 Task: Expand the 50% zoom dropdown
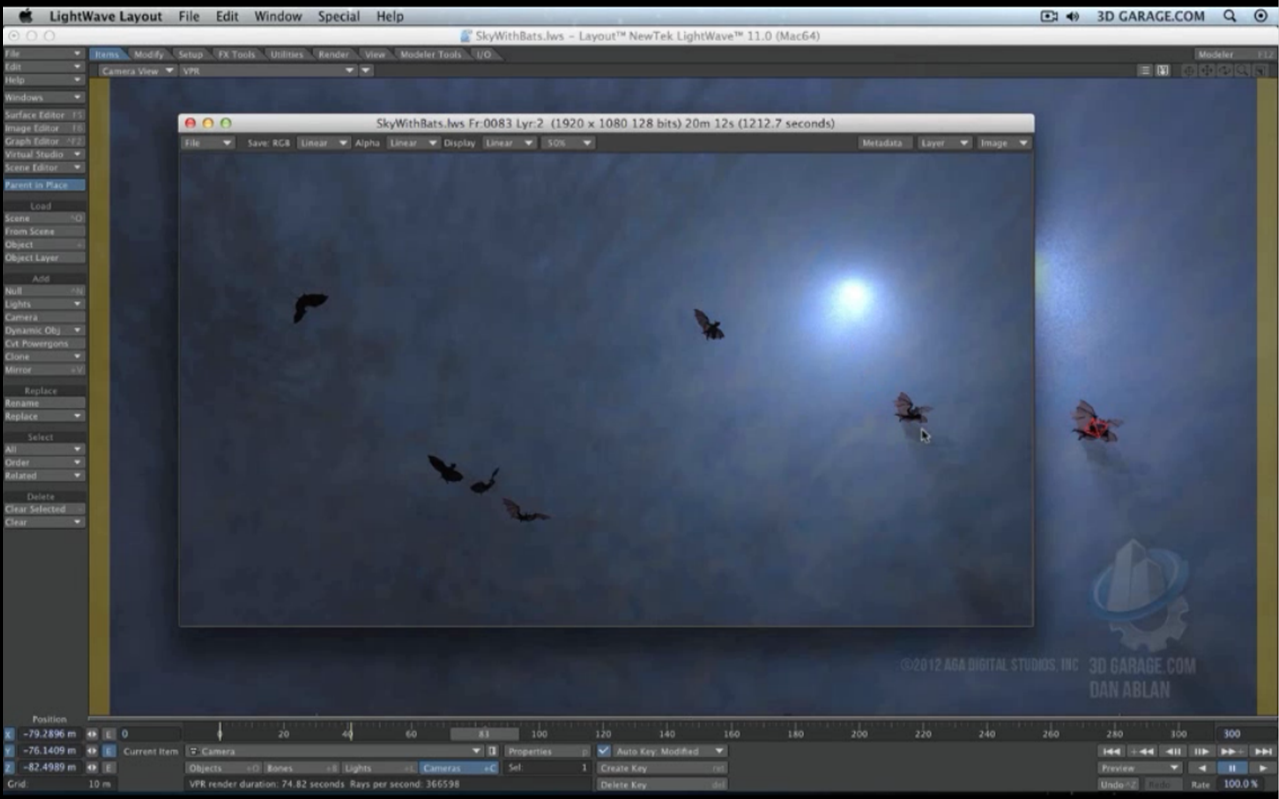[x=568, y=143]
